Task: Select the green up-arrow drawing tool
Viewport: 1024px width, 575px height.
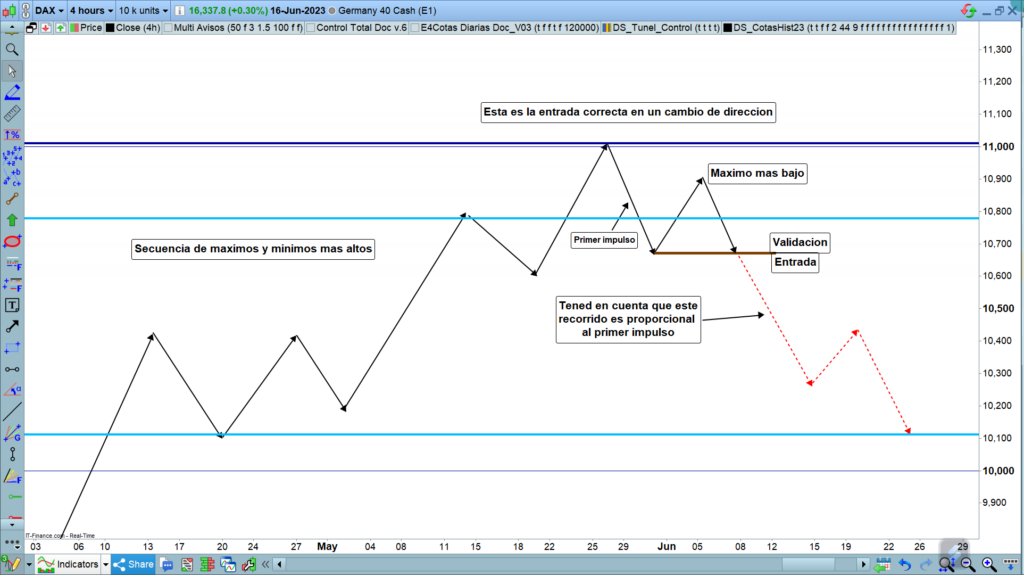Action: 12,219
